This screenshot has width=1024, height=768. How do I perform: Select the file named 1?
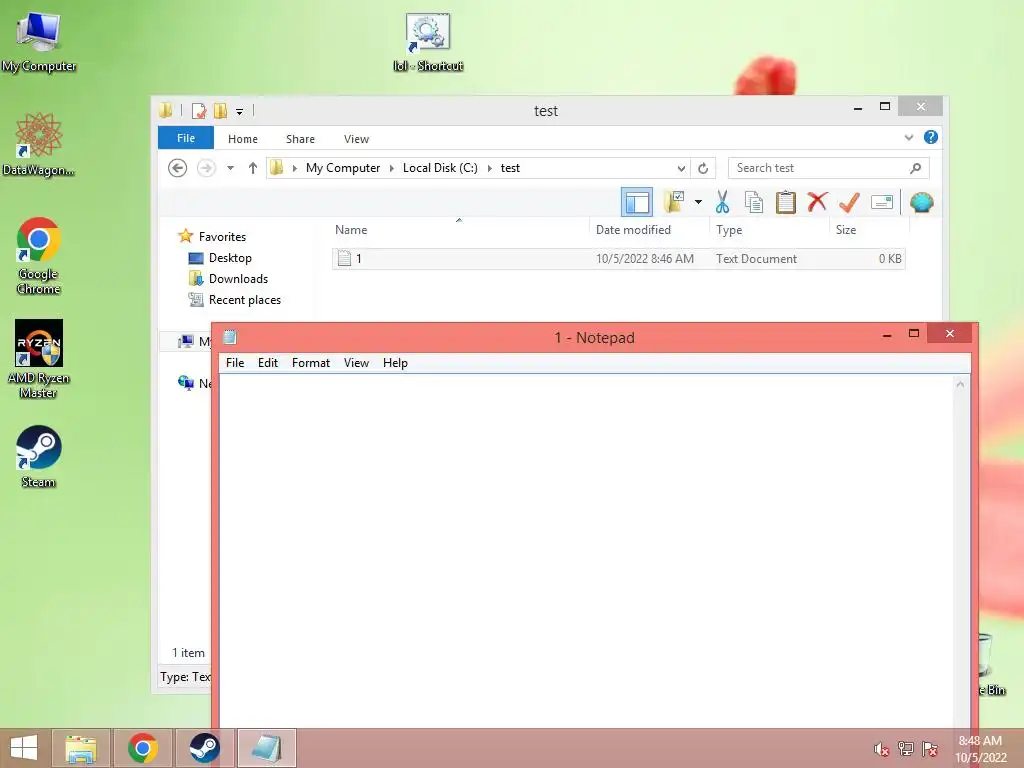click(x=618, y=259)
